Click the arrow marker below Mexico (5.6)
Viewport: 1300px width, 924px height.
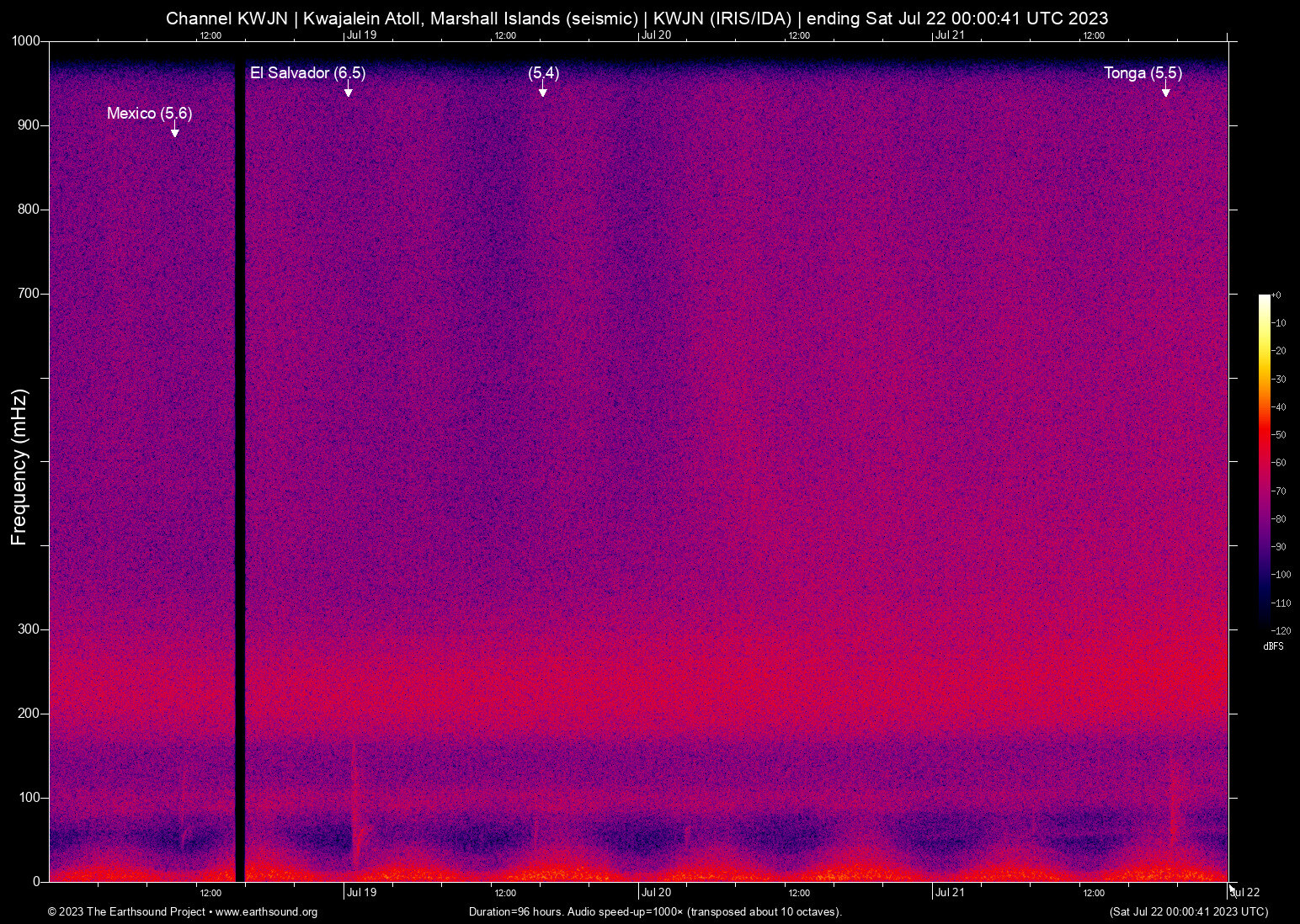pyautogui.click(x=175, y=130)
